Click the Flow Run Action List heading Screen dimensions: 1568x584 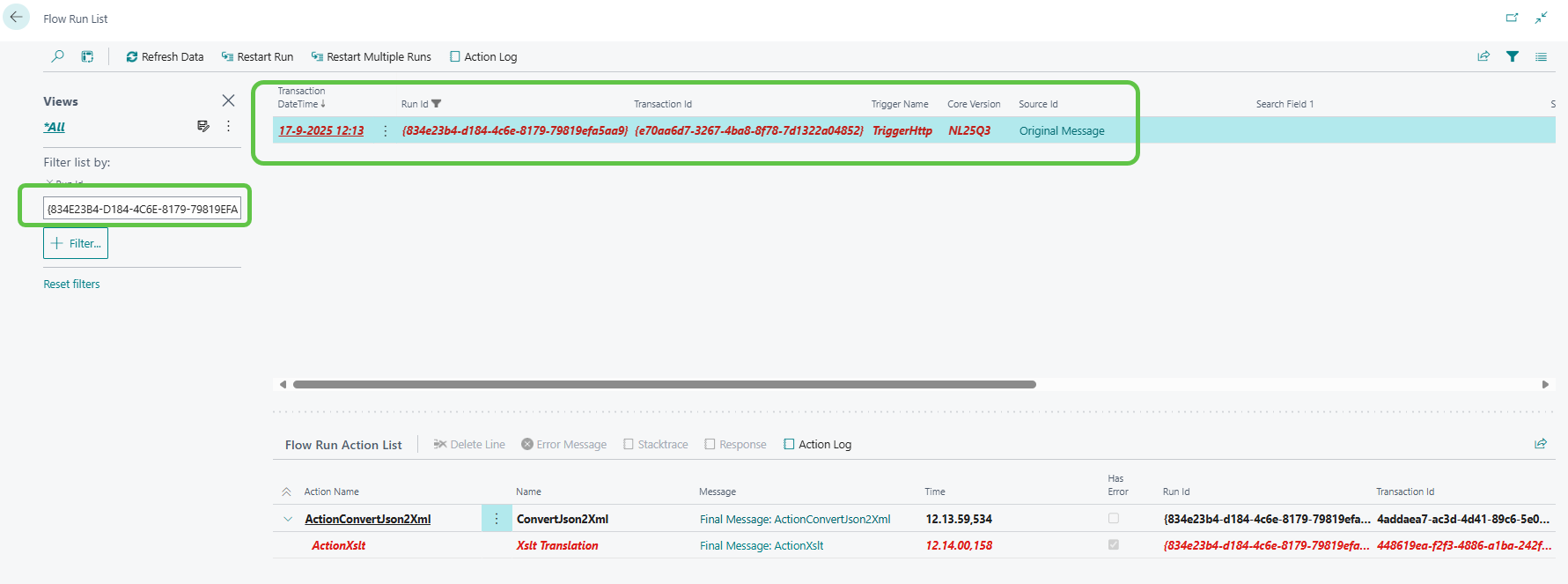tap(343, 445)
